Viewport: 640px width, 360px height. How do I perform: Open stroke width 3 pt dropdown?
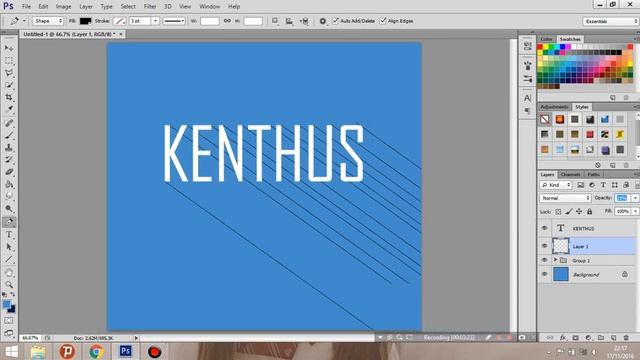(155, 21)
